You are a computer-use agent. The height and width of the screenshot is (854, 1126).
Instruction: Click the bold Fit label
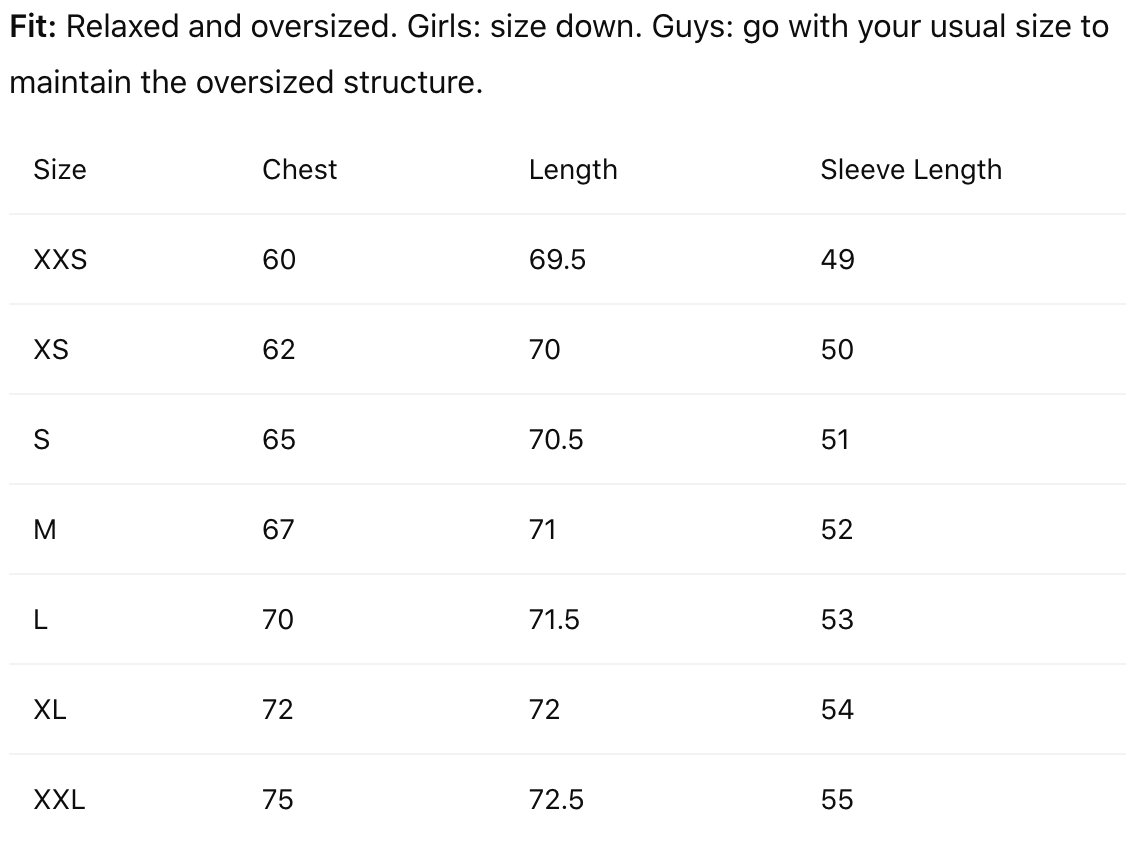[32, 27]
